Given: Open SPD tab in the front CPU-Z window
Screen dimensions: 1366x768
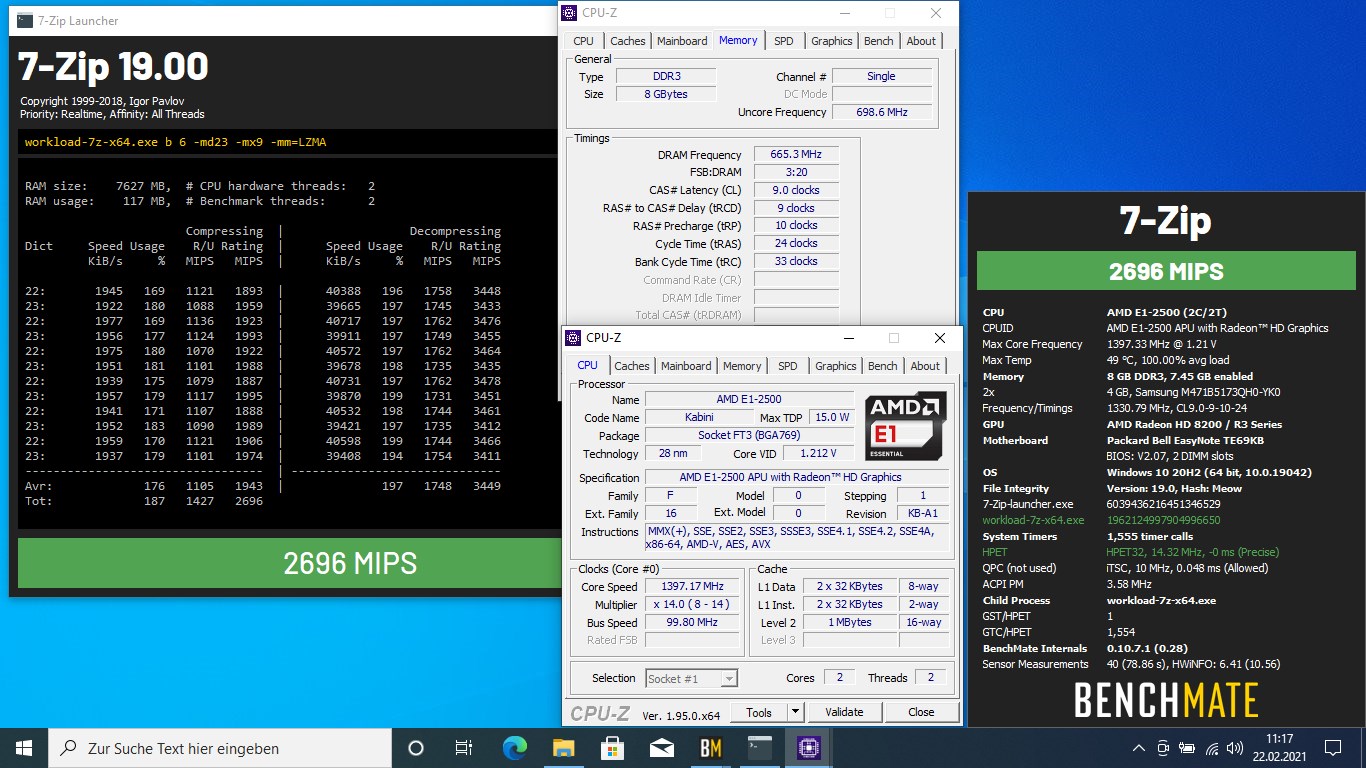Looking at the screenshot, I should pos(788,366).
